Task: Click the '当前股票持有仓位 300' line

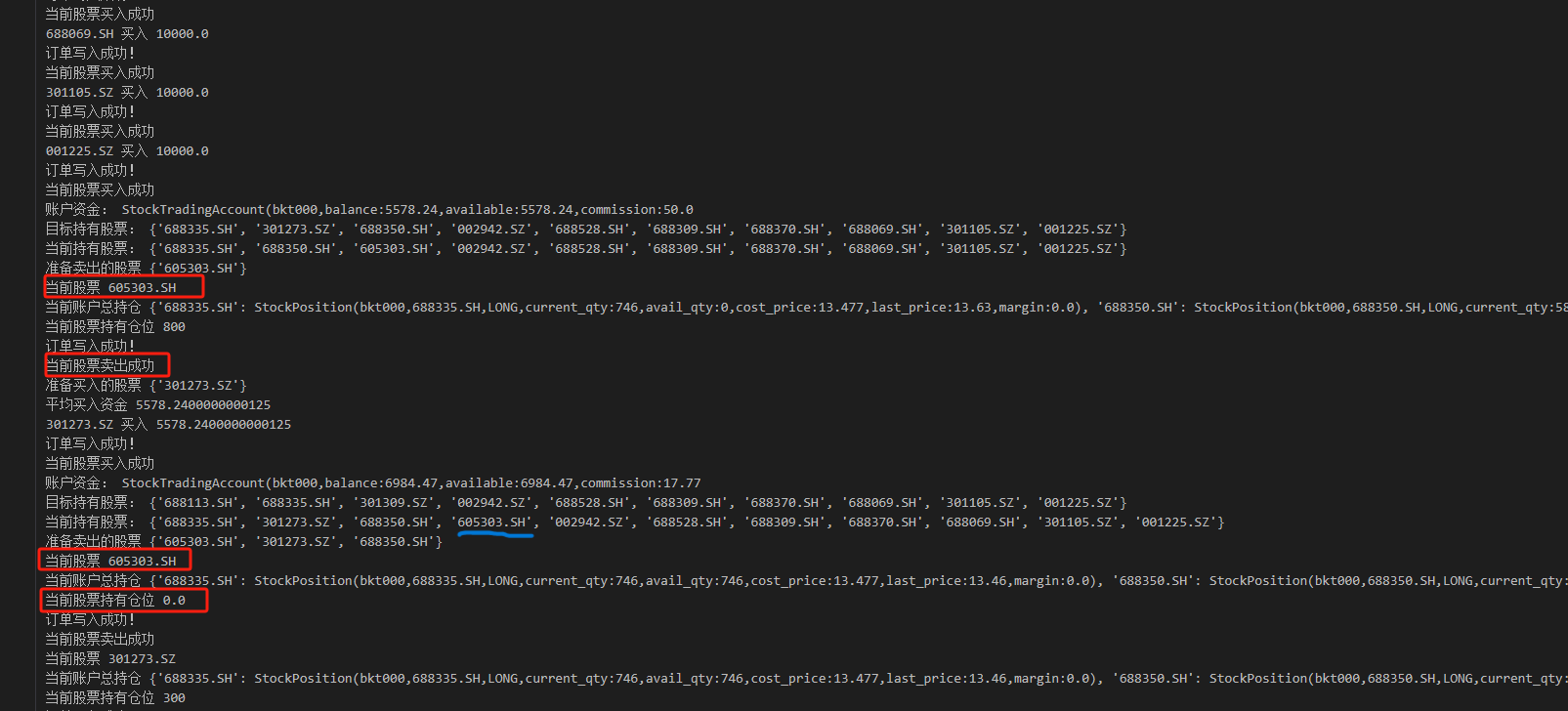Action: (x=115, y=698)
